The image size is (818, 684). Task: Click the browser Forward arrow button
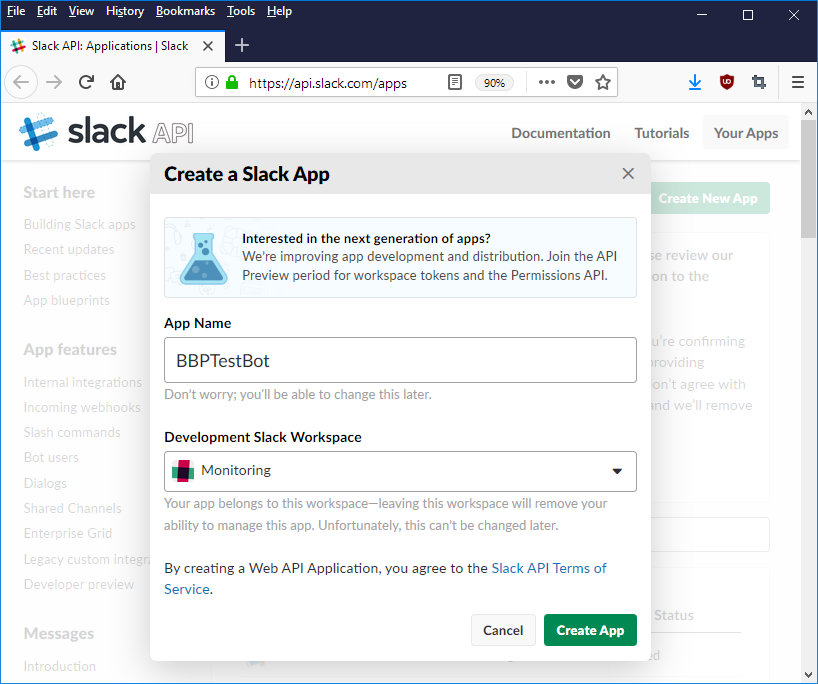point(54,82)
